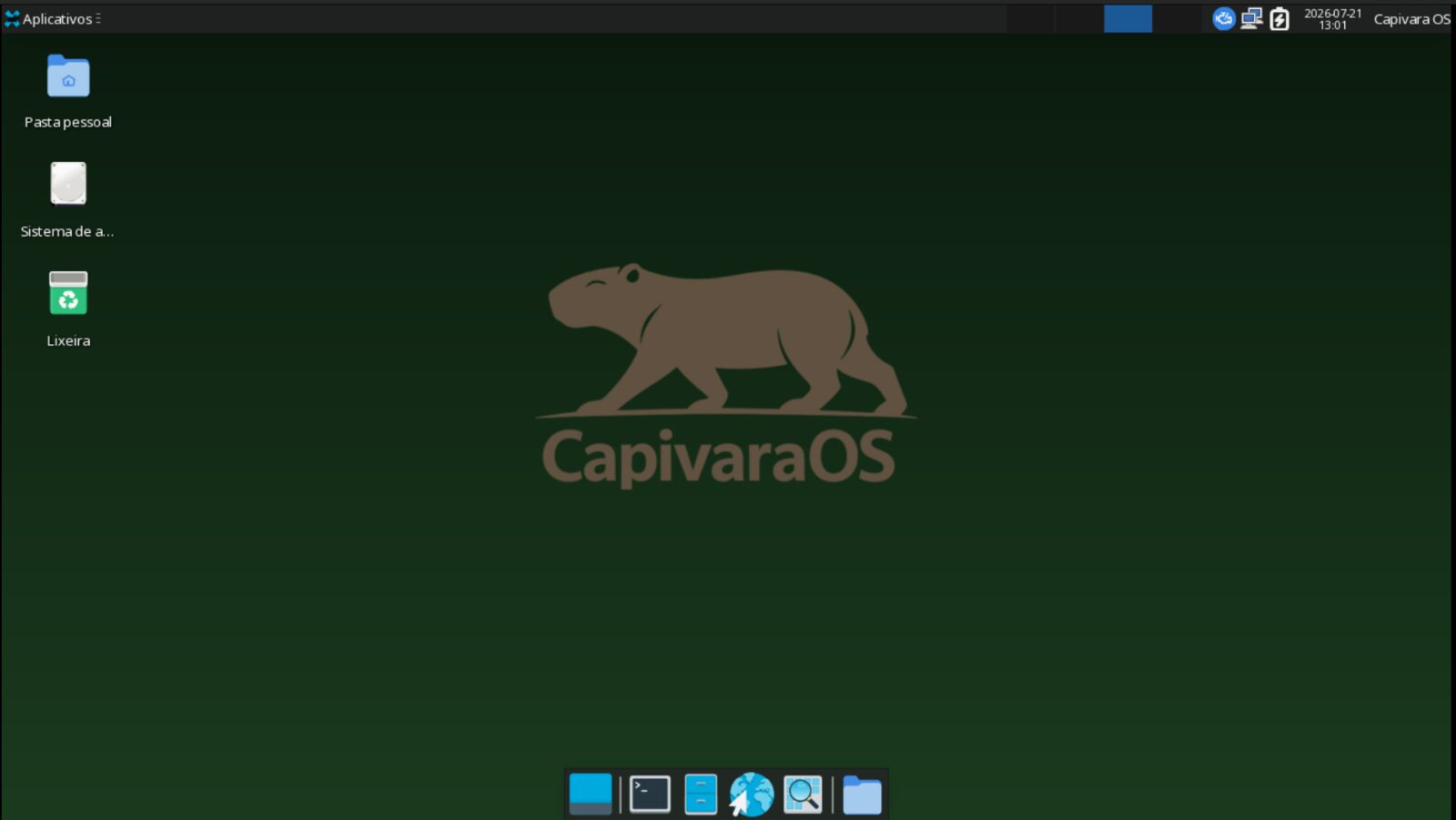Image resolution: width=1456 pixels, height=820 pixels.
Task: Click the blue update notifier tray icon
Action: pos(1224,18)
